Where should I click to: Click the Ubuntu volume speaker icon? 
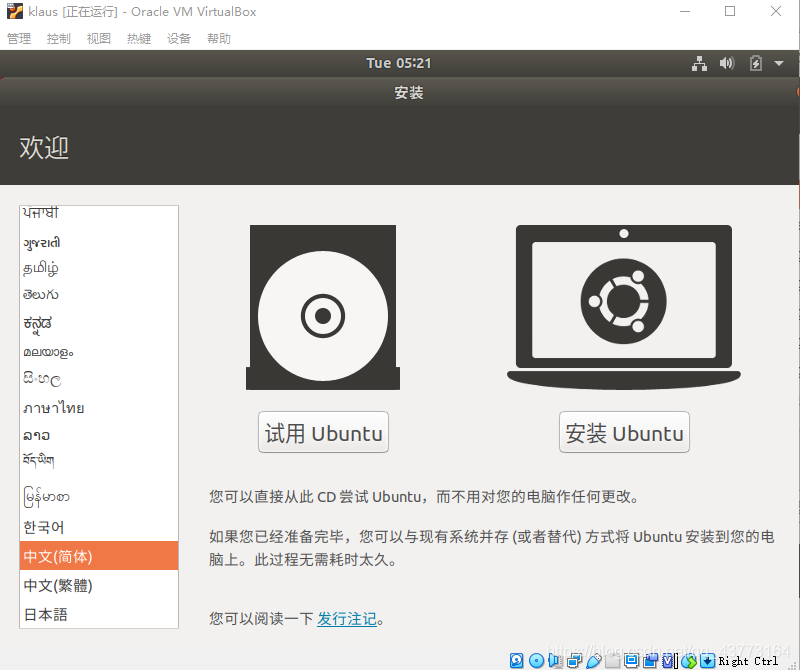tap(727, 63)
